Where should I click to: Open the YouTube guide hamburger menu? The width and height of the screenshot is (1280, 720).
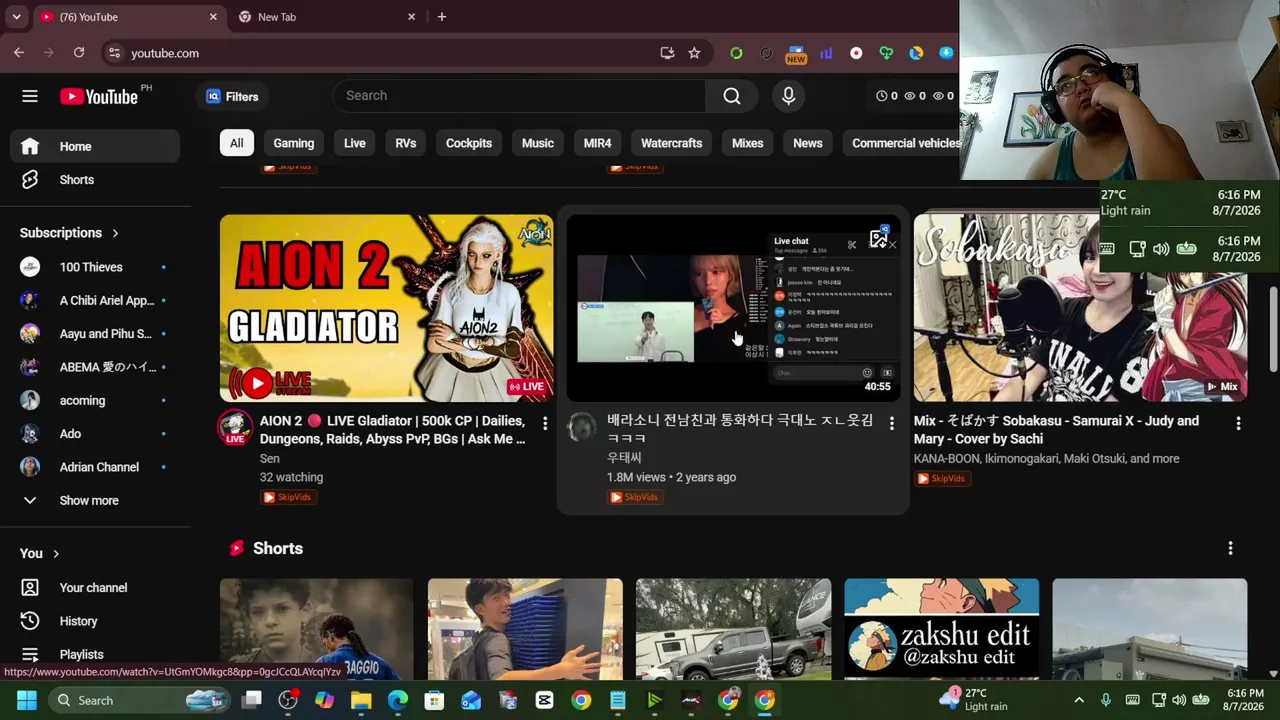coord(30,96)
